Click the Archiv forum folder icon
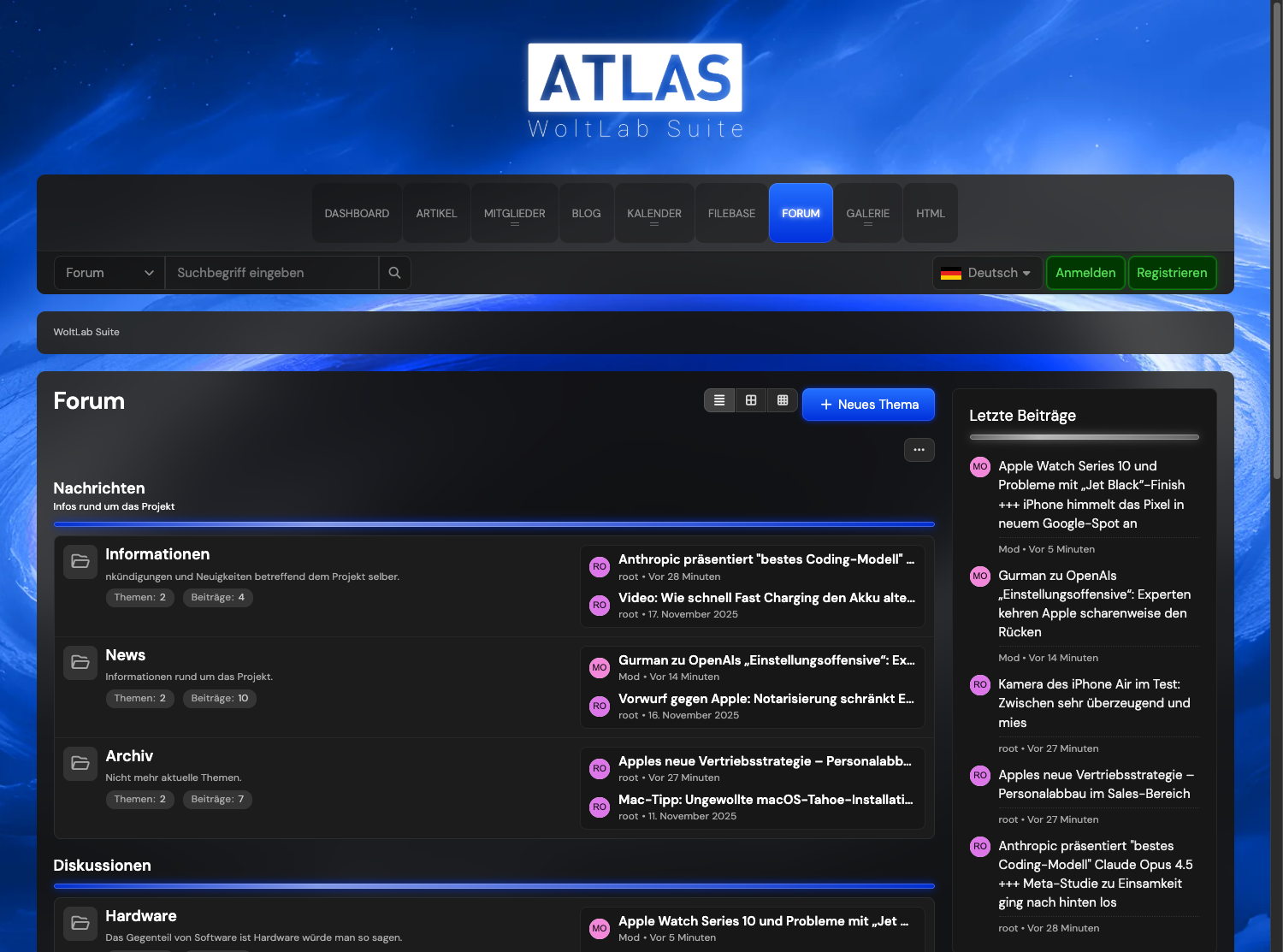Screen dimensions: 1283x952 pyautogui.click(x=80, y=764)
